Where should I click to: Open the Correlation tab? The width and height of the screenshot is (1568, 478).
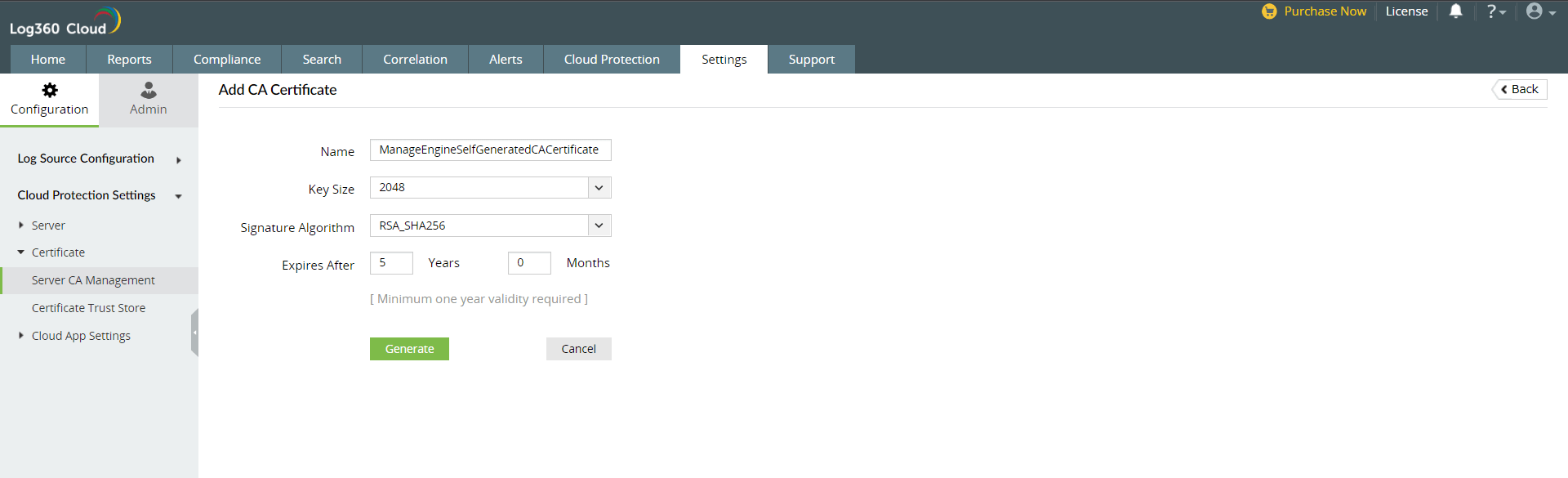415,60
